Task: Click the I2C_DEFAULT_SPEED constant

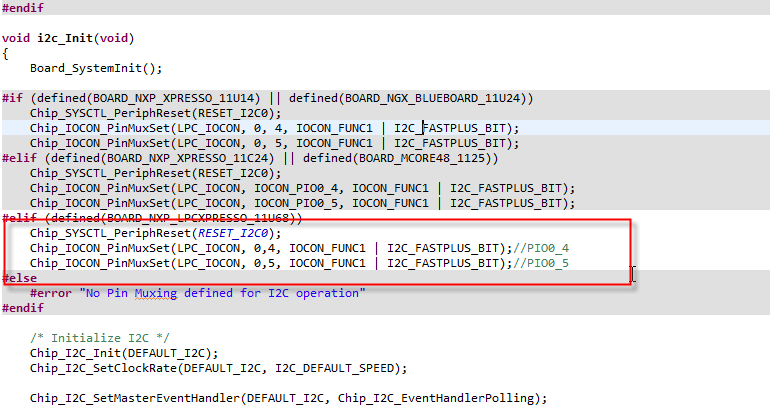Action: pyautogui.click(x=334, y=368)
